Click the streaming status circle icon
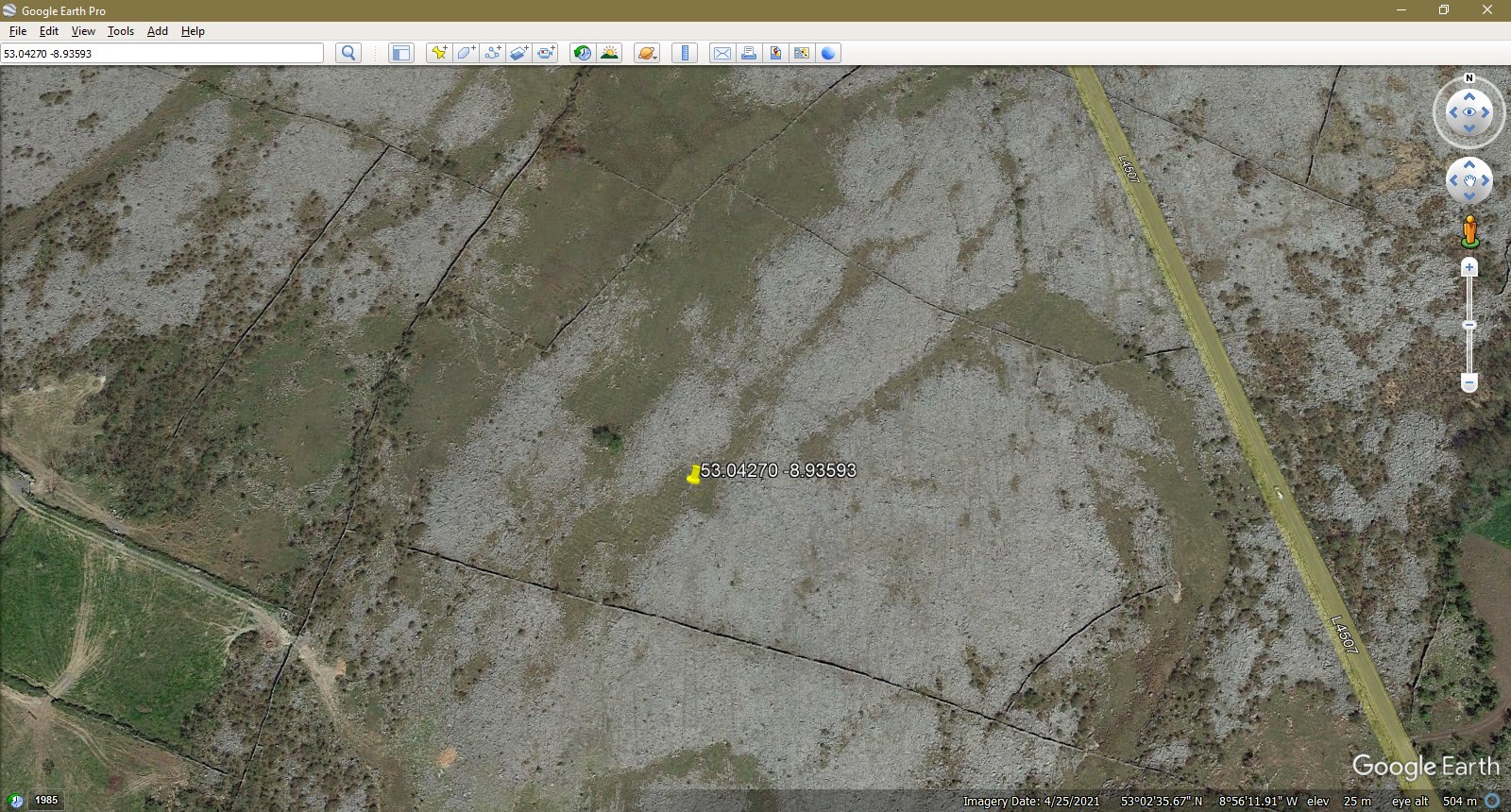This screenshot has width=1511, height=812. tap(1492, 801)
